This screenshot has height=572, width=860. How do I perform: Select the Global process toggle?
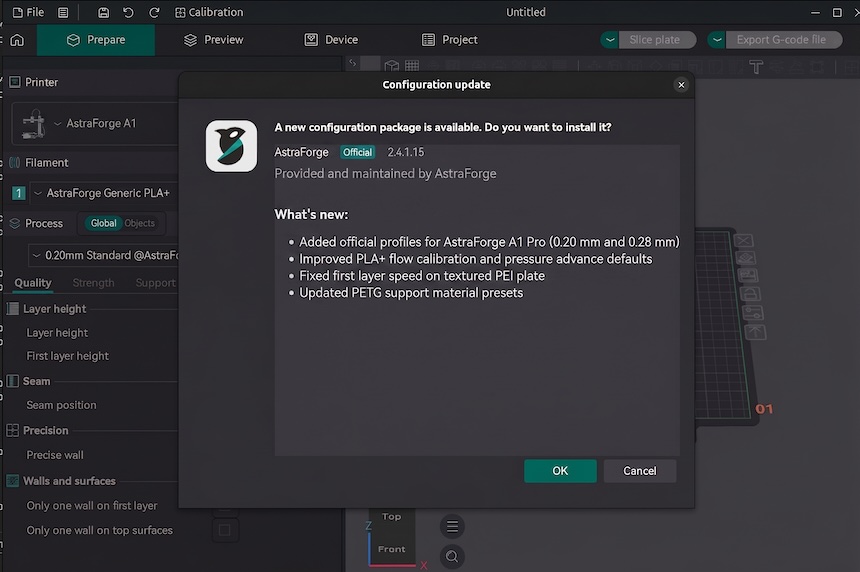103,223
